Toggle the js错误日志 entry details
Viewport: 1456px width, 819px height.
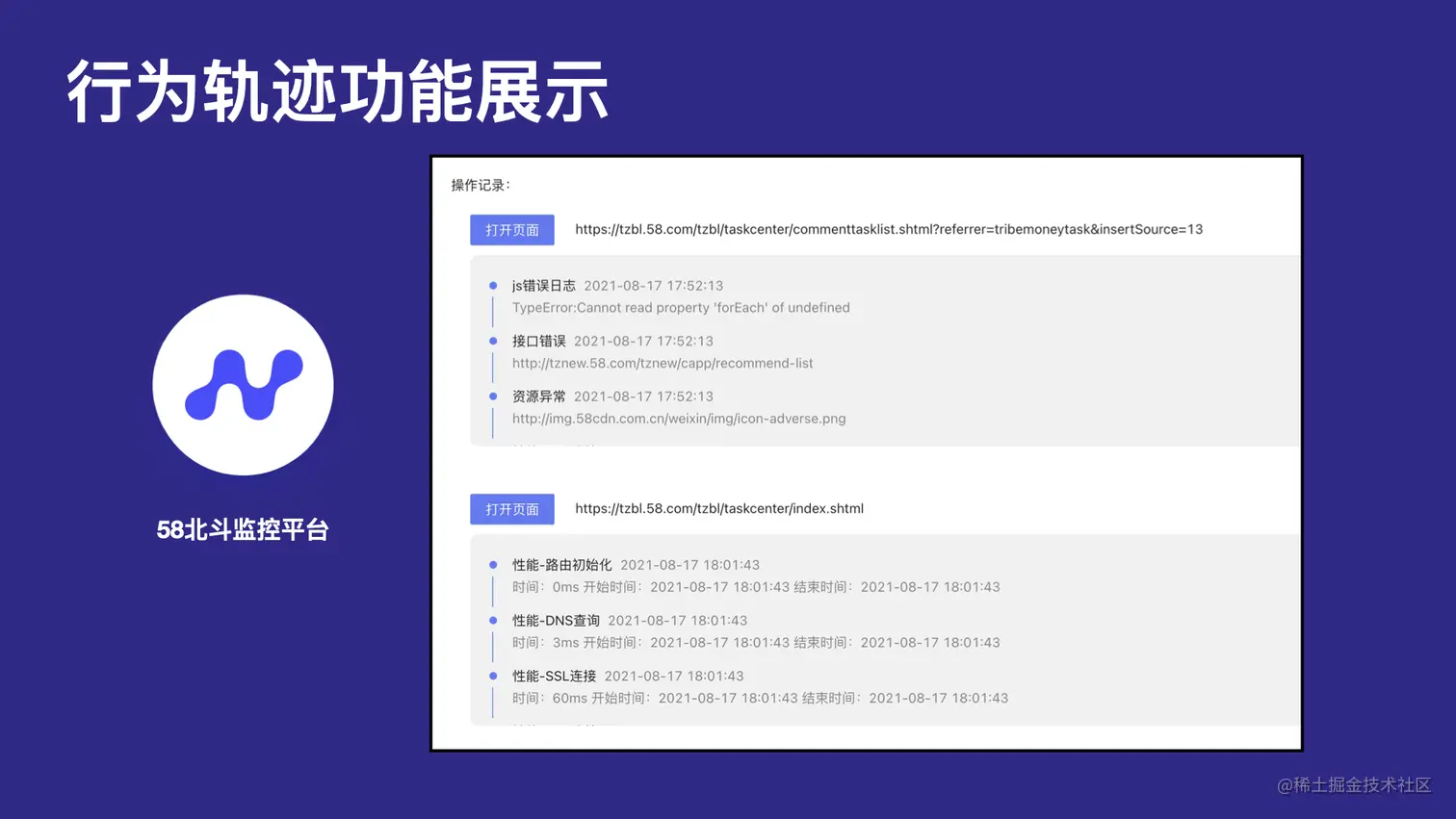point(539,285)
